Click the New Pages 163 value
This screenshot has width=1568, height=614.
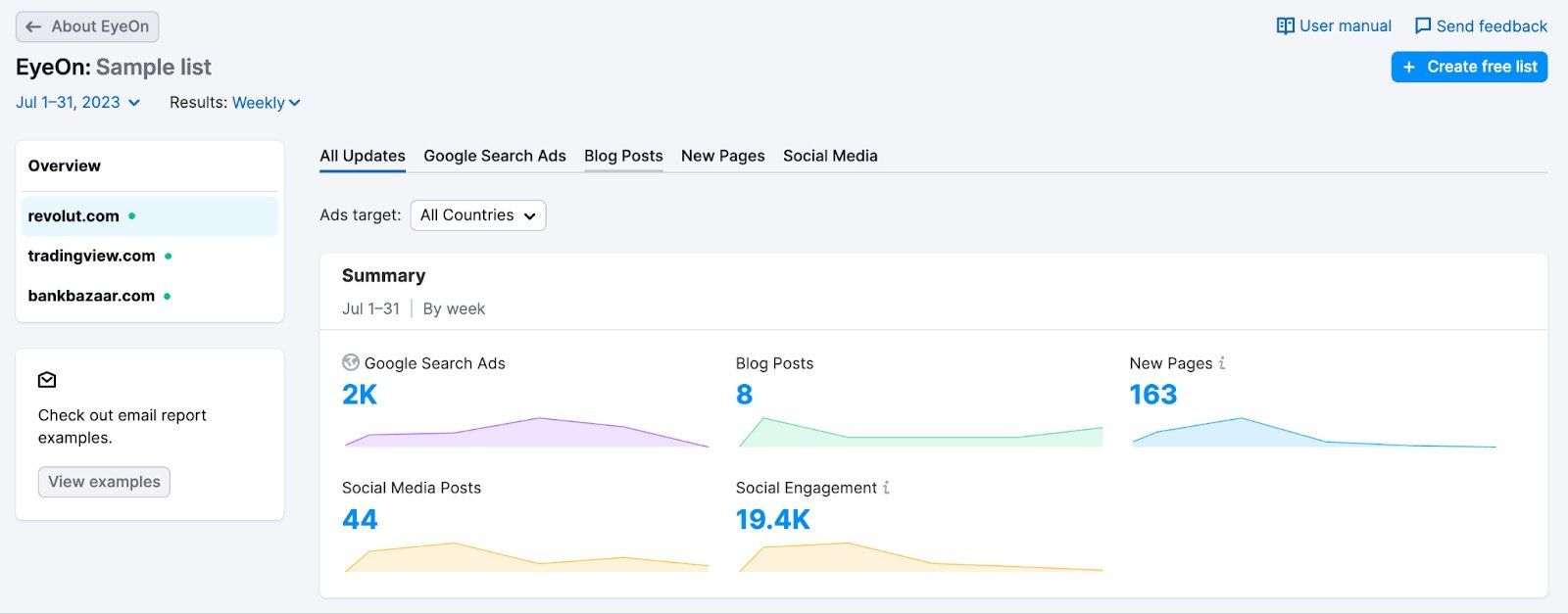(1152, 395)
